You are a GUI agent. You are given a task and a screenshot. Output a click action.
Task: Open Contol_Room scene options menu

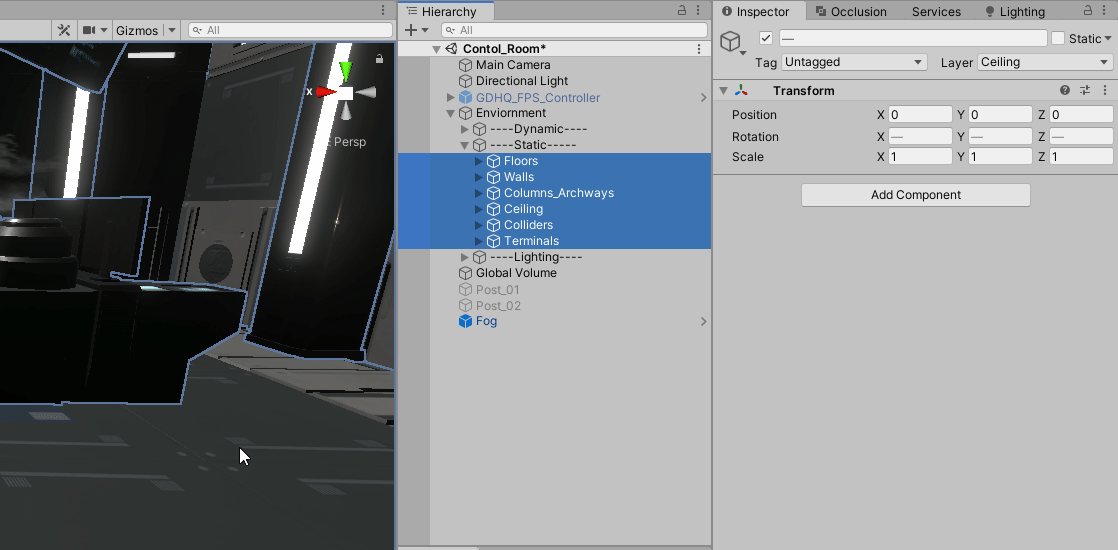699,49
